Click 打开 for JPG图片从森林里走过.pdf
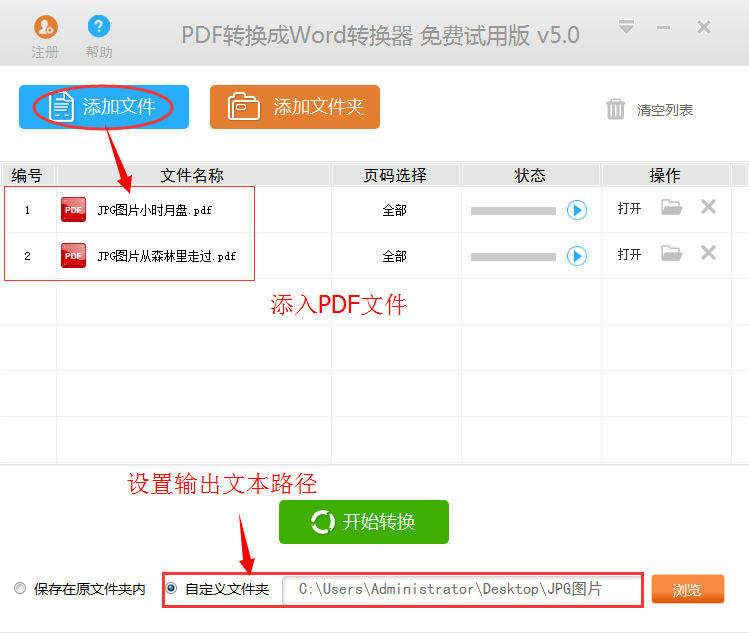749x633 pixels. 629,254
